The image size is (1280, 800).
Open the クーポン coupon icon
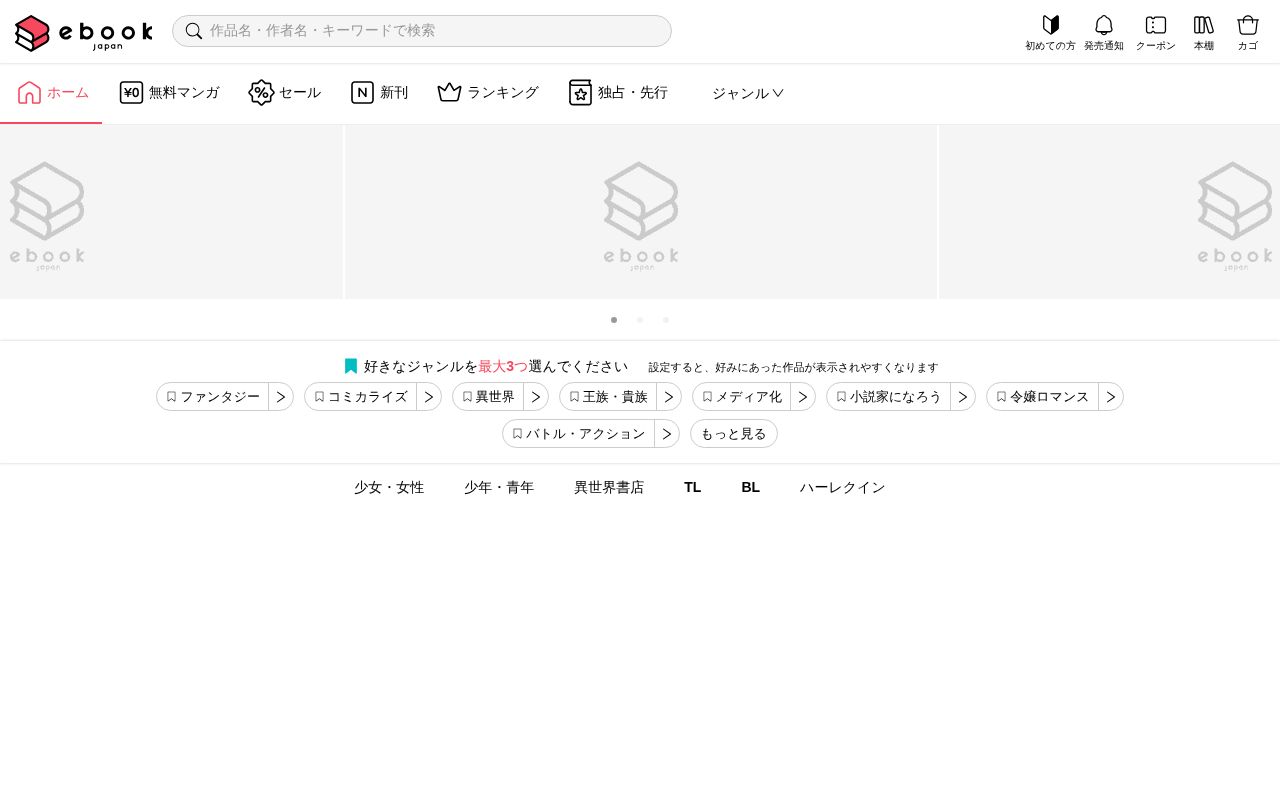(x=1156, y=33)
